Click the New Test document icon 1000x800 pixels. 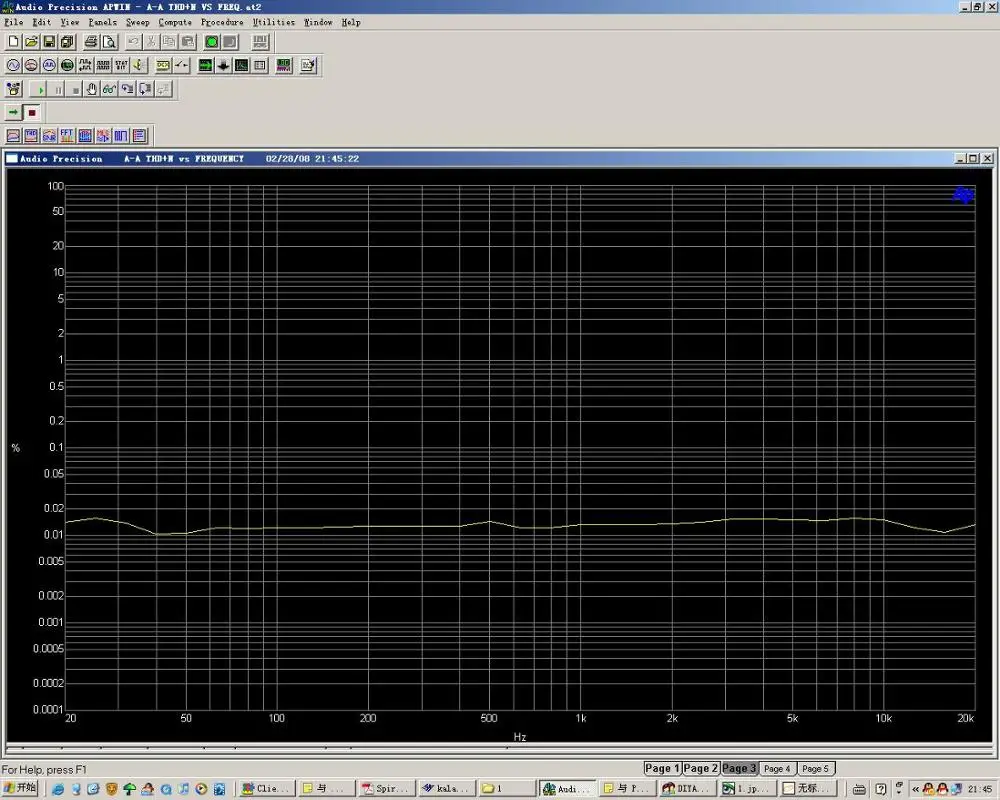(x=13, y=42)
